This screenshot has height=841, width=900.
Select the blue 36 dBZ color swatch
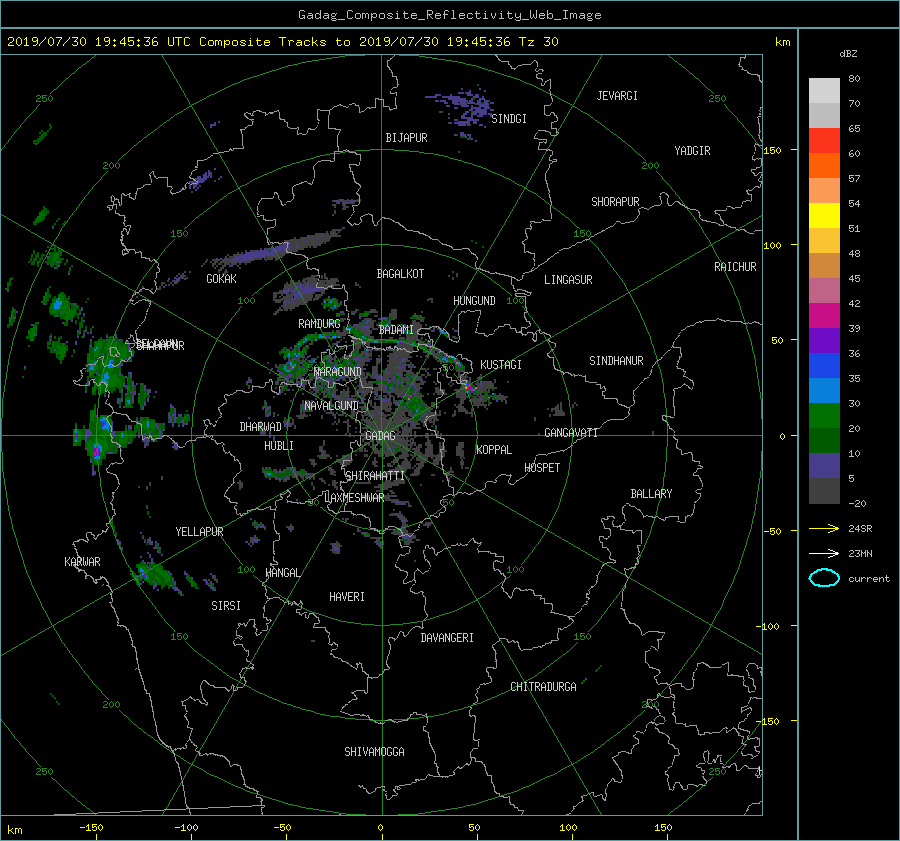coord(824,366)
